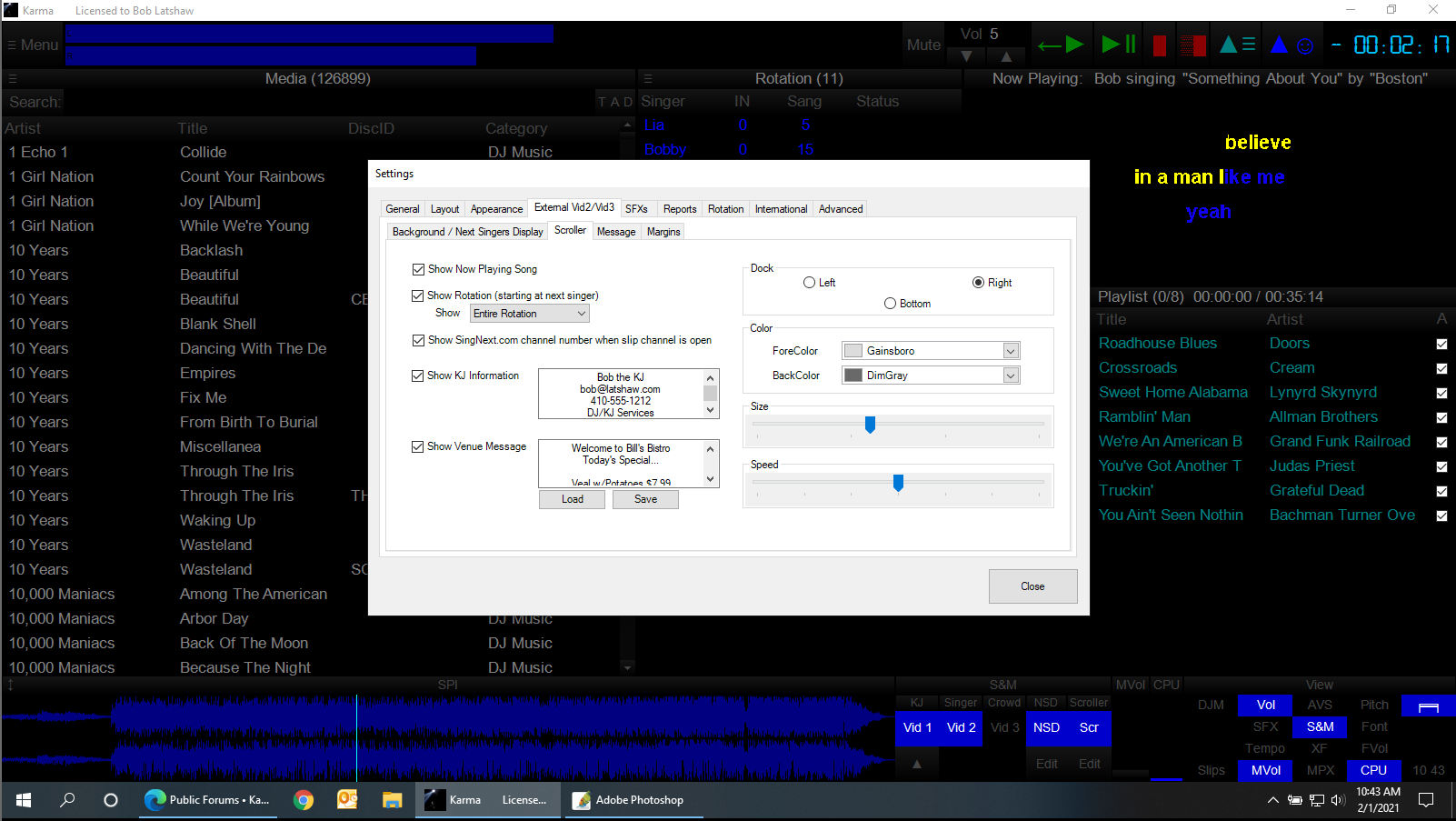Screen dimensions: 1456x821
Task: Click the Speed slider handle
Action: pyautogui.click(x=898, y=483)
